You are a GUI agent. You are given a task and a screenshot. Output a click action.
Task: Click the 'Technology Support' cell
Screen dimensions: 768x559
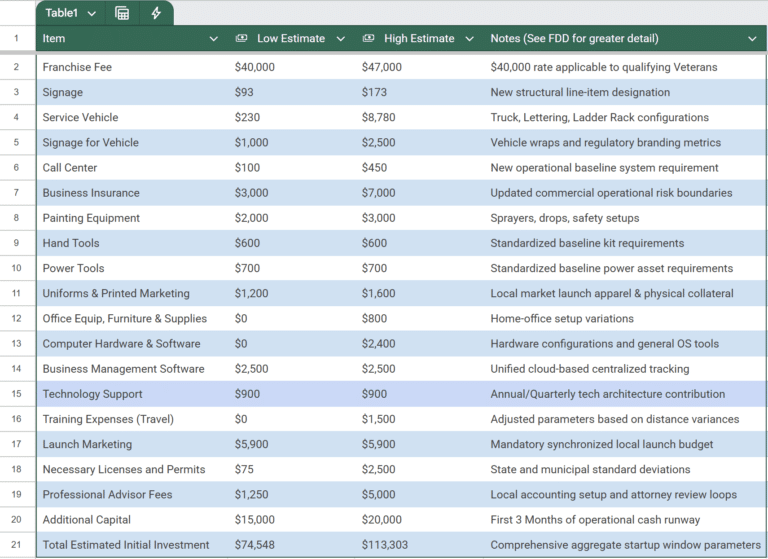coord(132,394)
